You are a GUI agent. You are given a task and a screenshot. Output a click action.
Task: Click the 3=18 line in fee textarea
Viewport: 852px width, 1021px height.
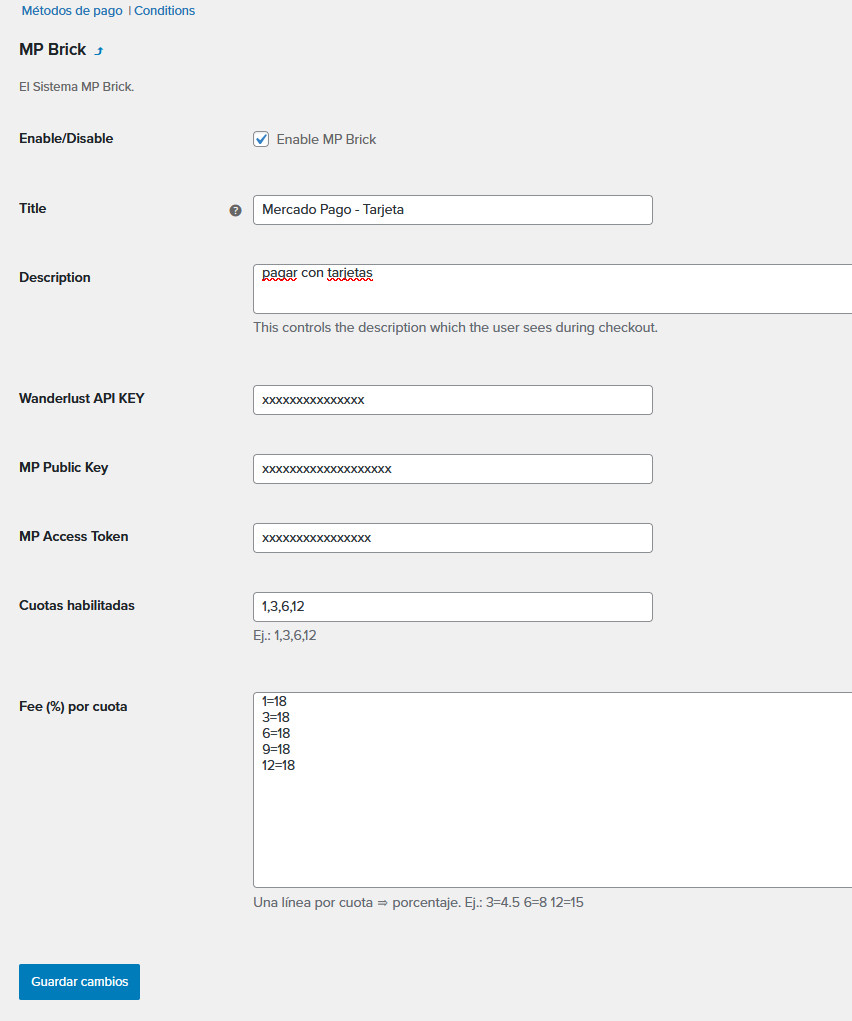276,717
